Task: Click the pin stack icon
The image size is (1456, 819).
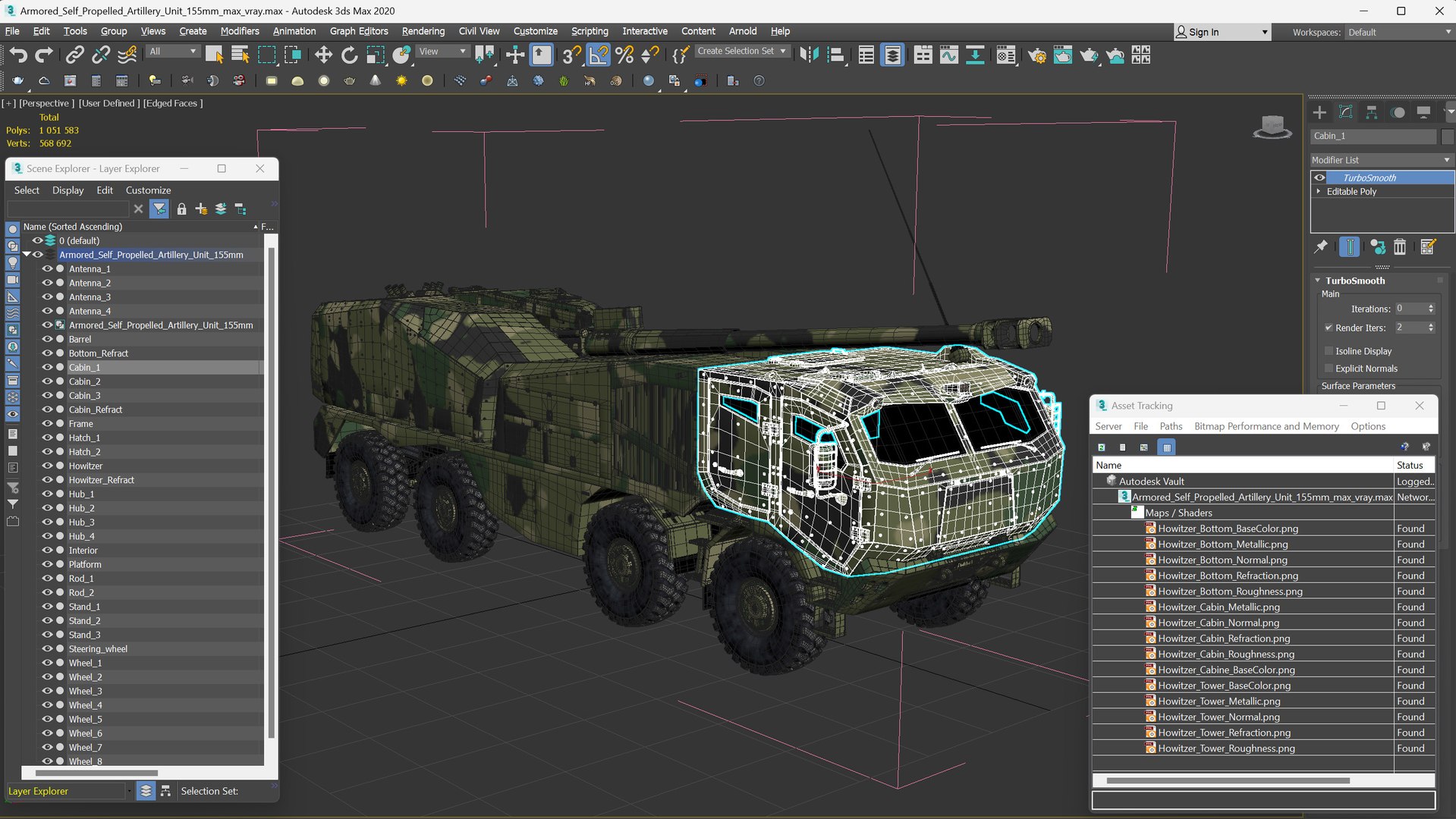Action: click(x=1321, y=246)
